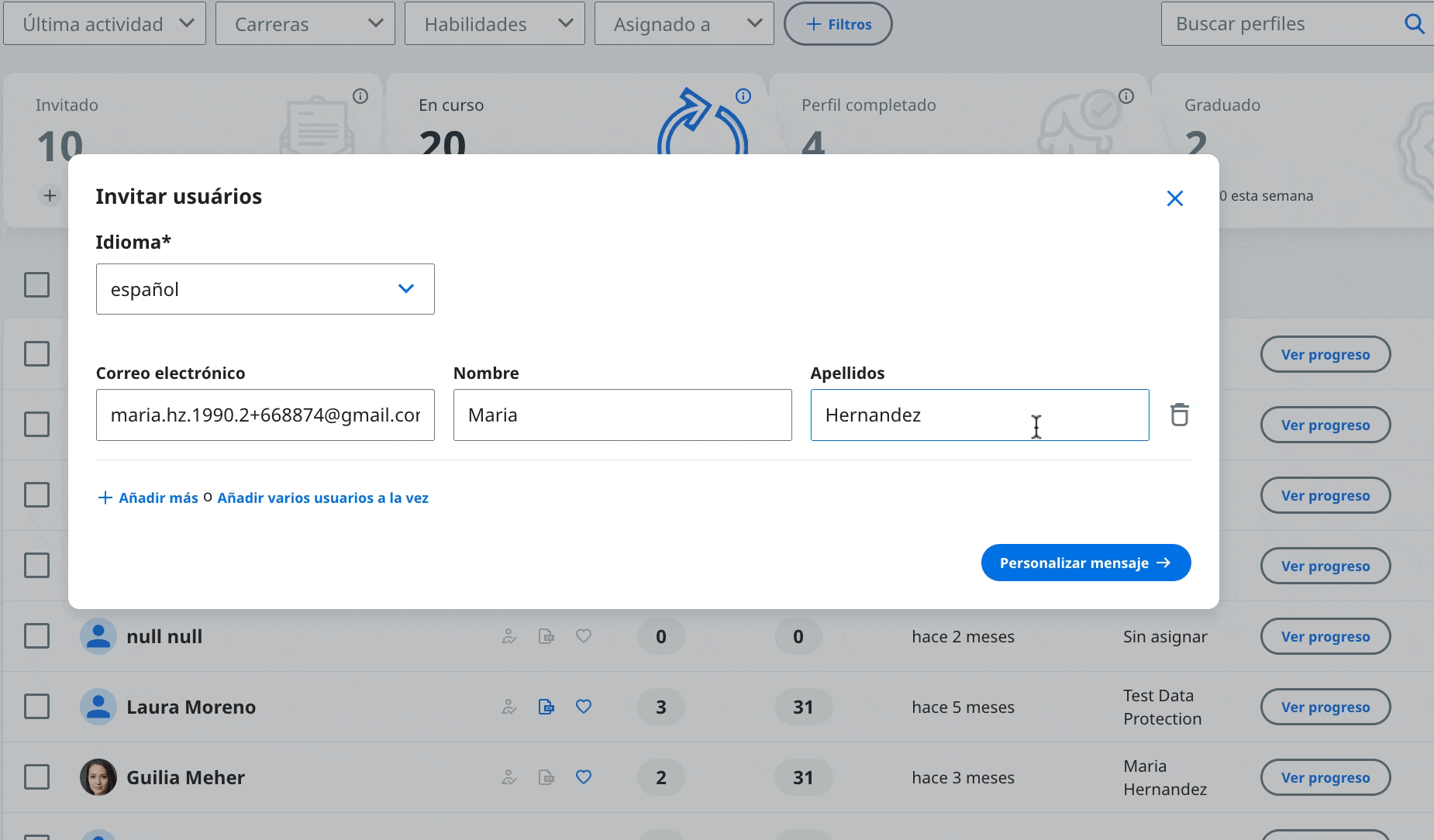Check the null null row checkbox
Viewport: 1434px width, 840px height.
(x=36, y=636)
